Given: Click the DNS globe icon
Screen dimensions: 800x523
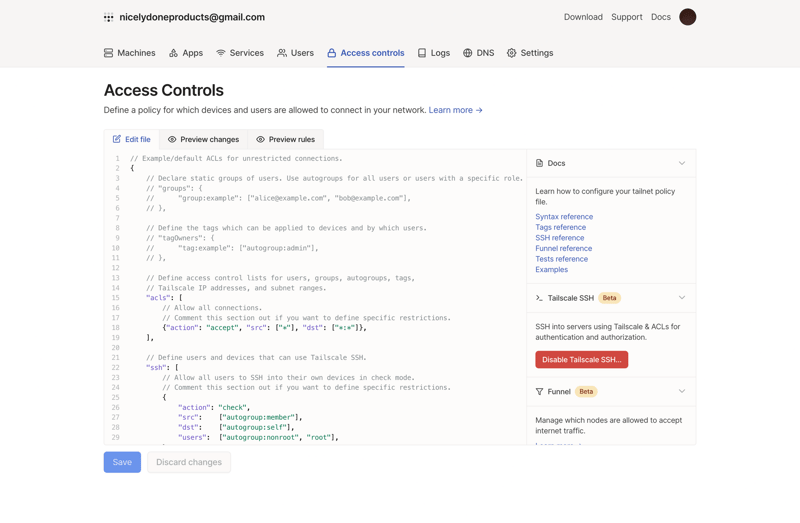Looking at the screenshot, I should click(467, 53).
